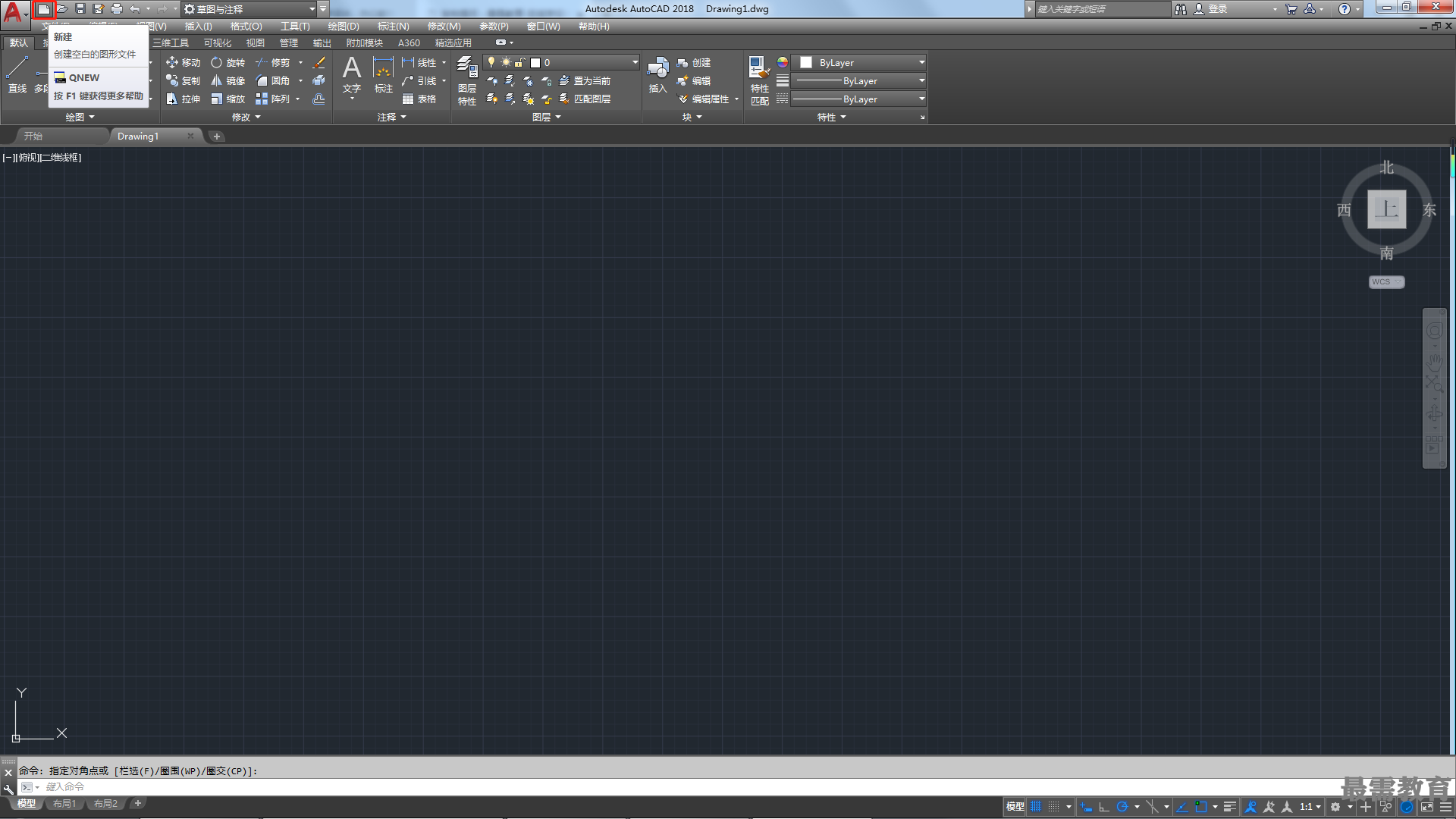Viewport: 1456px width, 819px height.
Task: Click the keyword search field in title bar
Action: pyautogui.click(x=1103, y=9)
